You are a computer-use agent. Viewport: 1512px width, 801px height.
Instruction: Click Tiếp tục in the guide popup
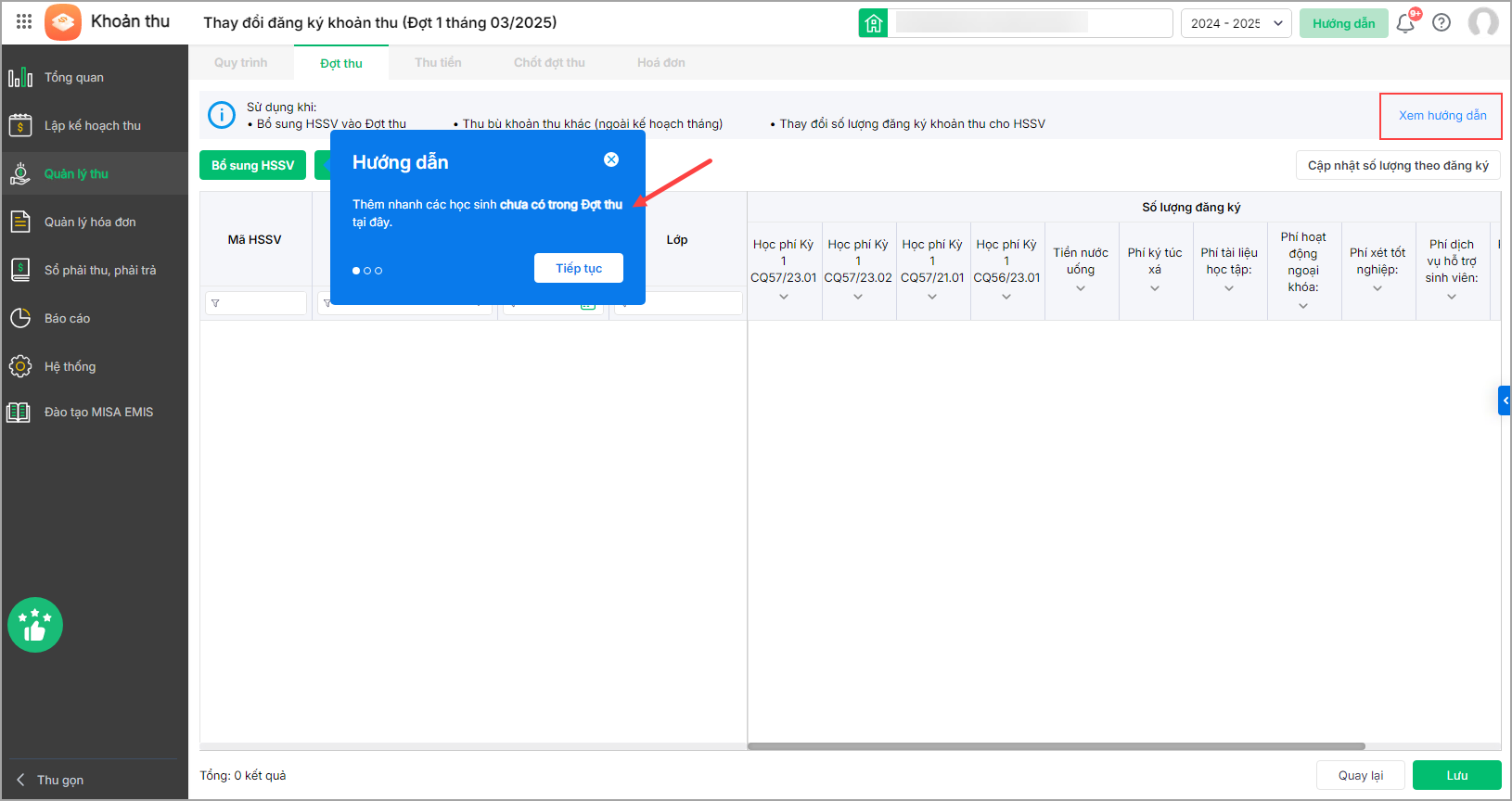coord(579,268)
